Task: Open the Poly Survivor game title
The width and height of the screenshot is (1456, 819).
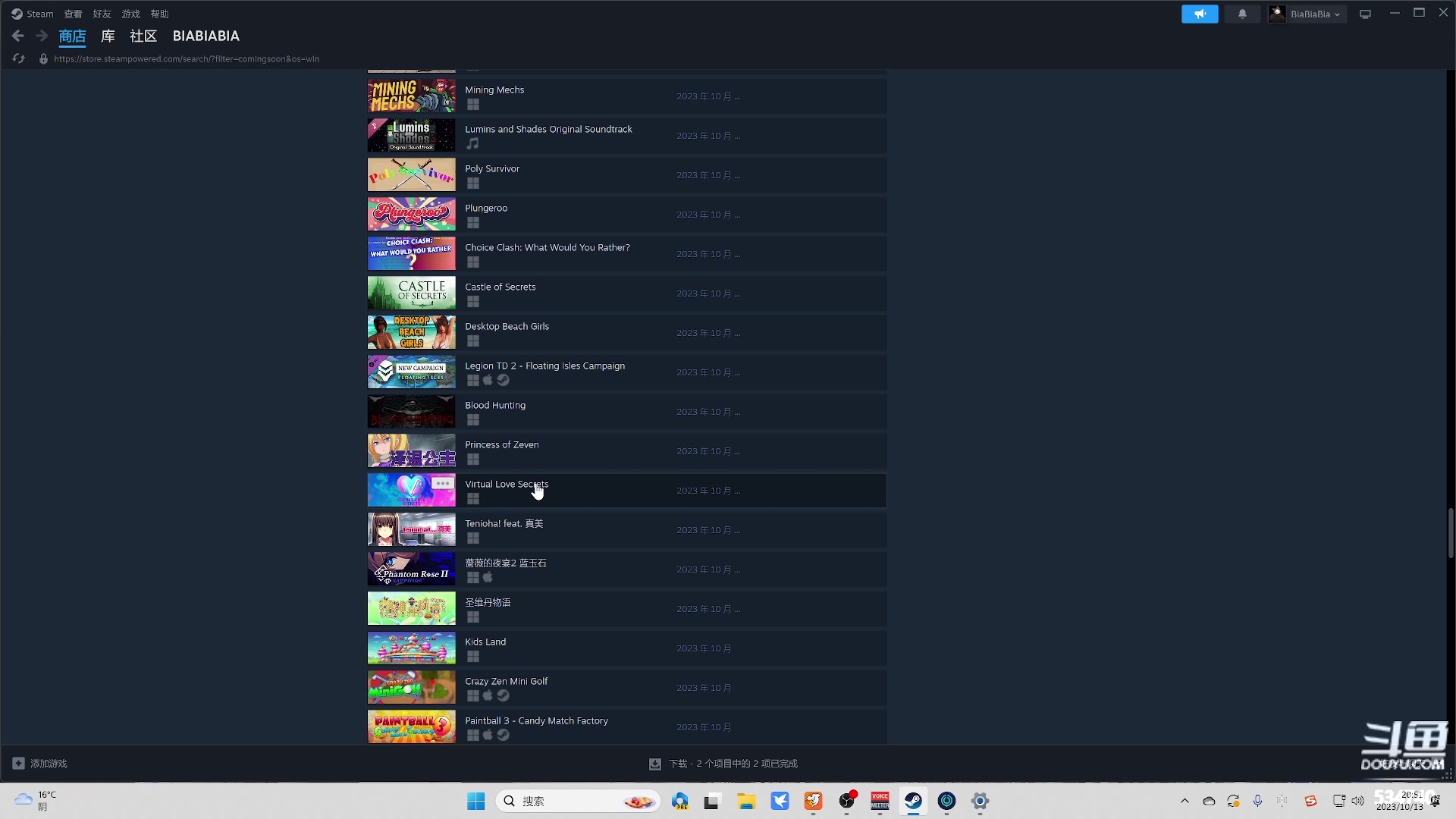Action: click(492, 168)
